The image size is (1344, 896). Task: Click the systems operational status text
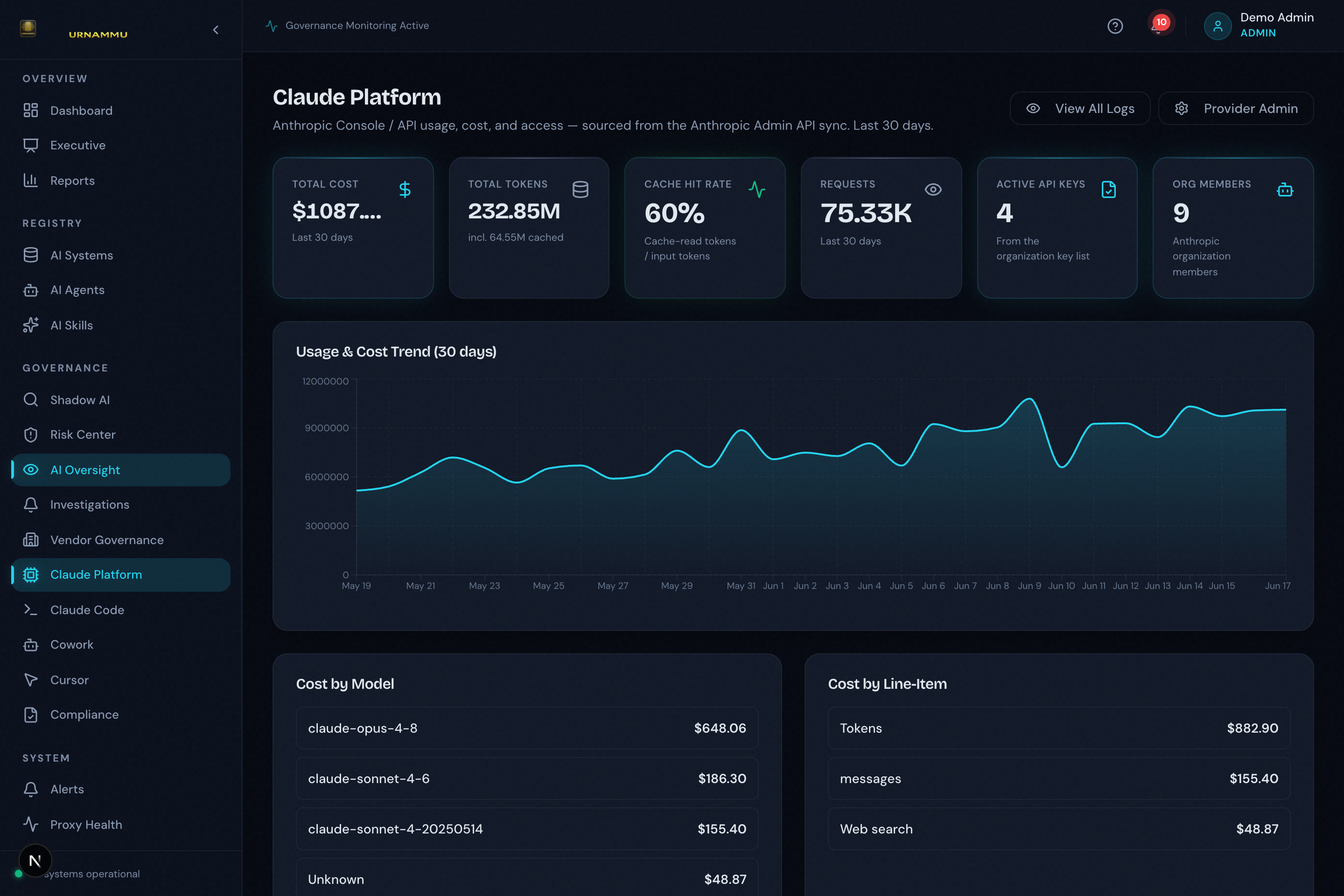click(x=92, y=874)
